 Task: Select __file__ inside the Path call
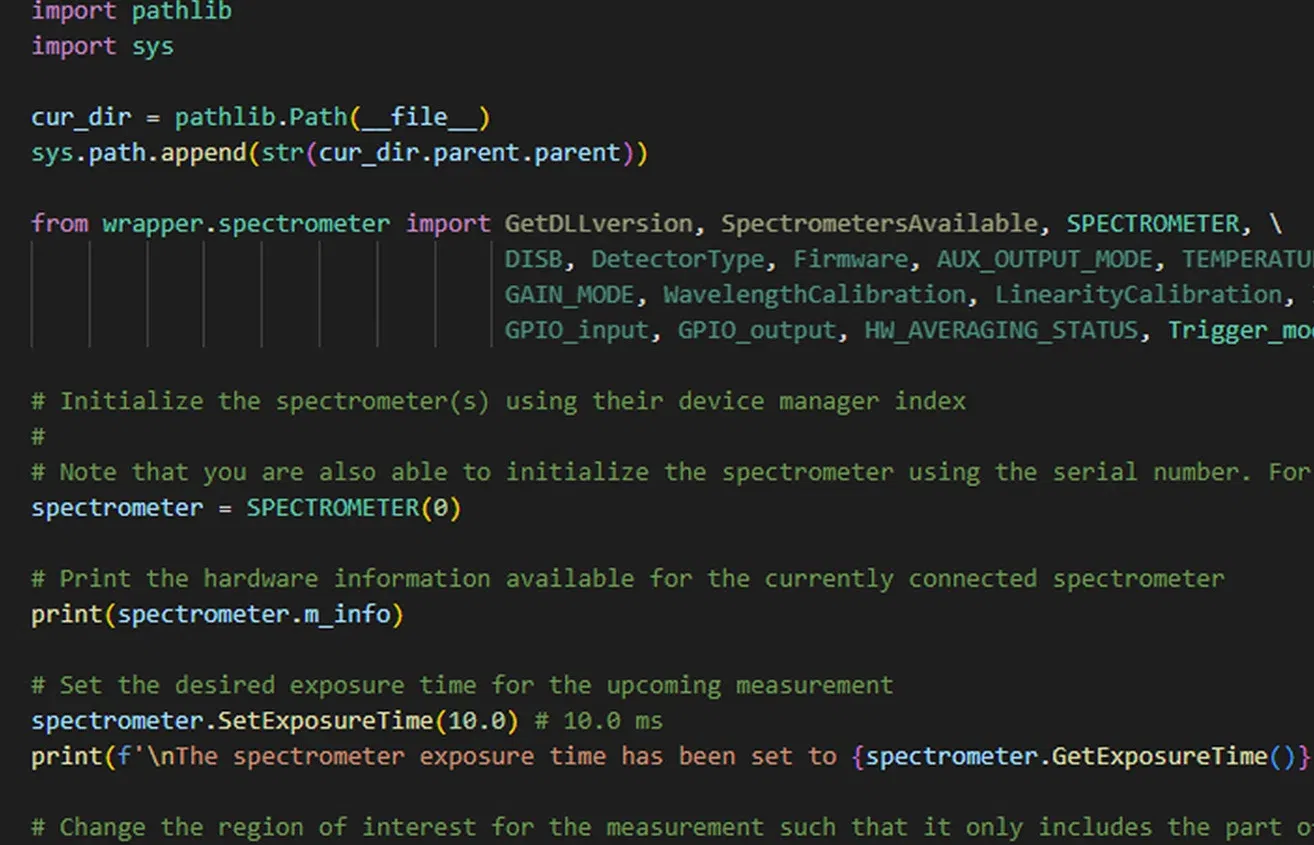tap(421, 117)
